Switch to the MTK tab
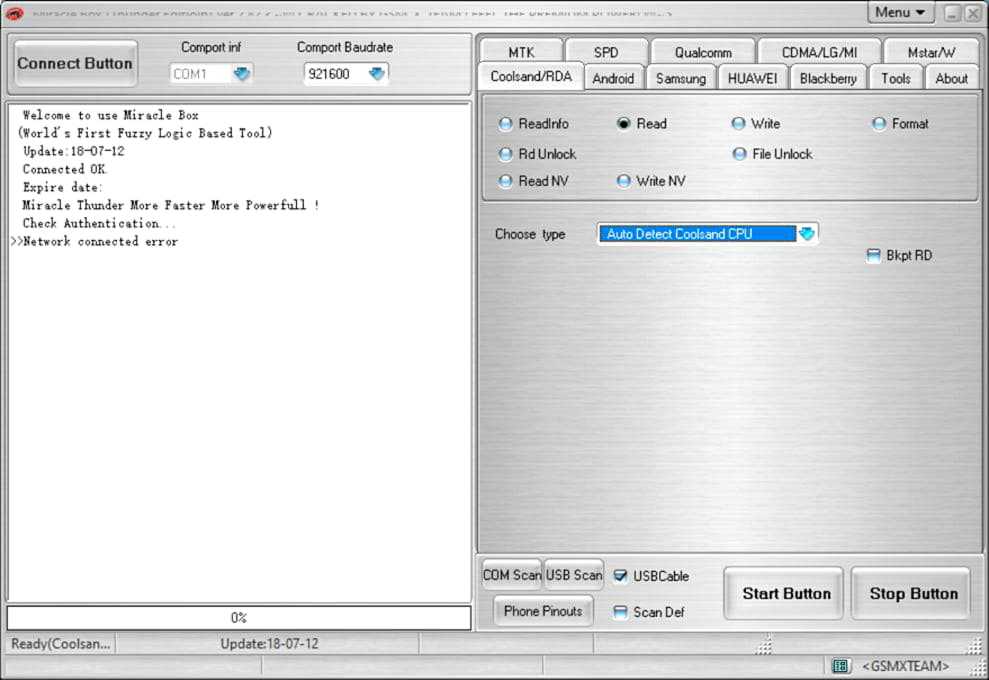This screenshot has height=680, width=989. (x=521, y=52)
